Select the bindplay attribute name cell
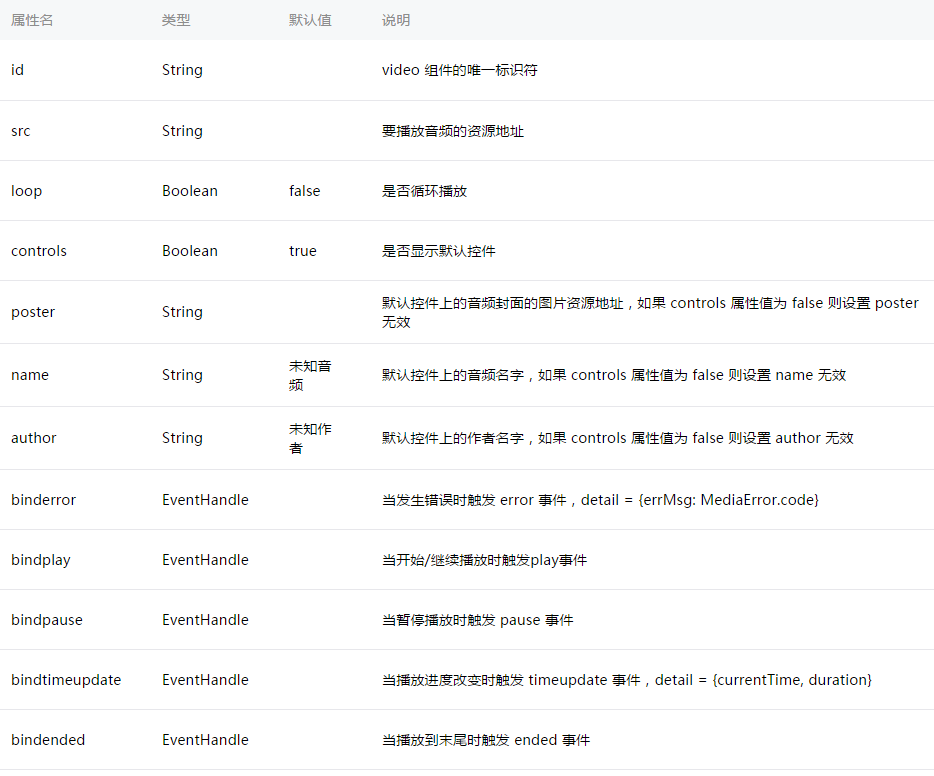 tap(41, 560)
